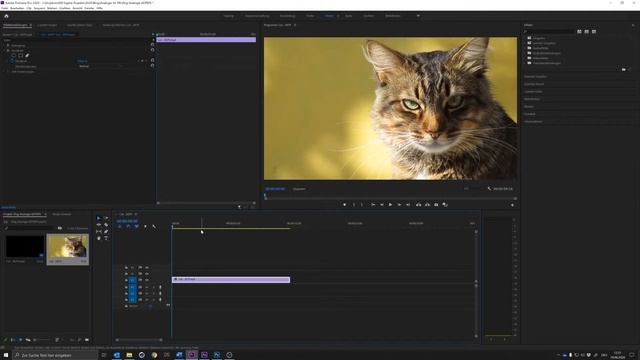The image size is (640, 360).
Task: Open Protokoll collapsed panel
Action: [529, 114]
